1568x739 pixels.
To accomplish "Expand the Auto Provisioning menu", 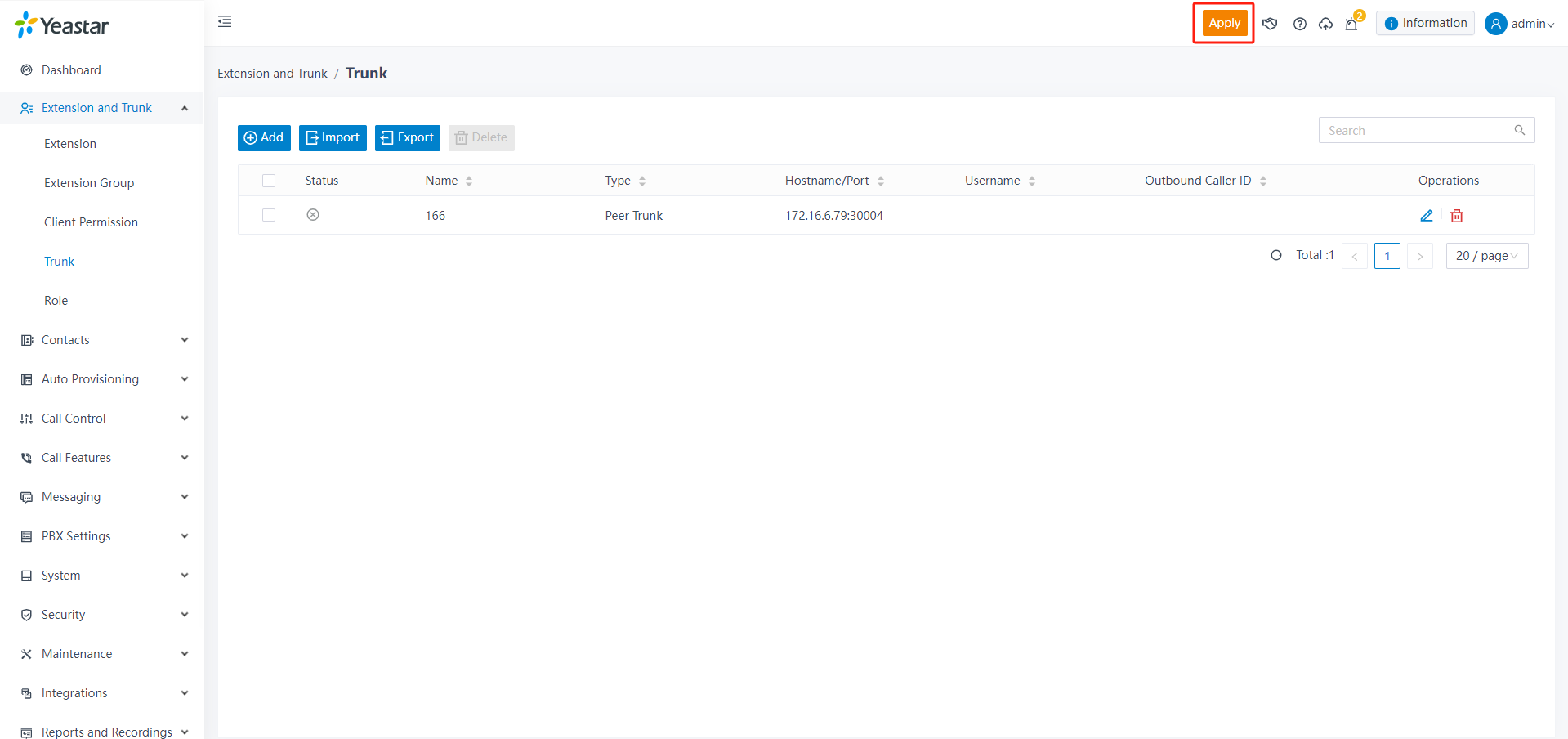I will point(102,379).
